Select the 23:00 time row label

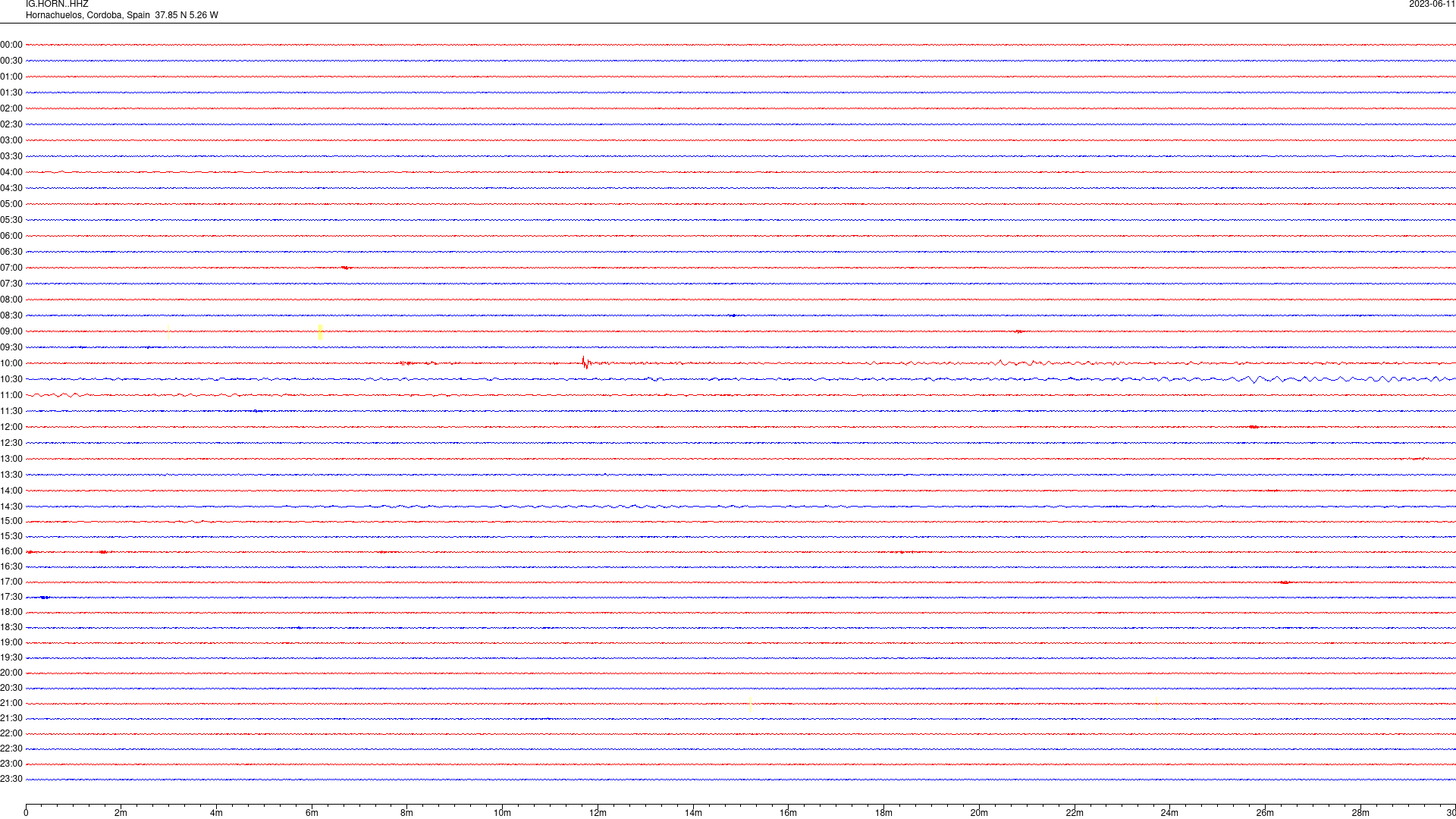tap(11, 764)
